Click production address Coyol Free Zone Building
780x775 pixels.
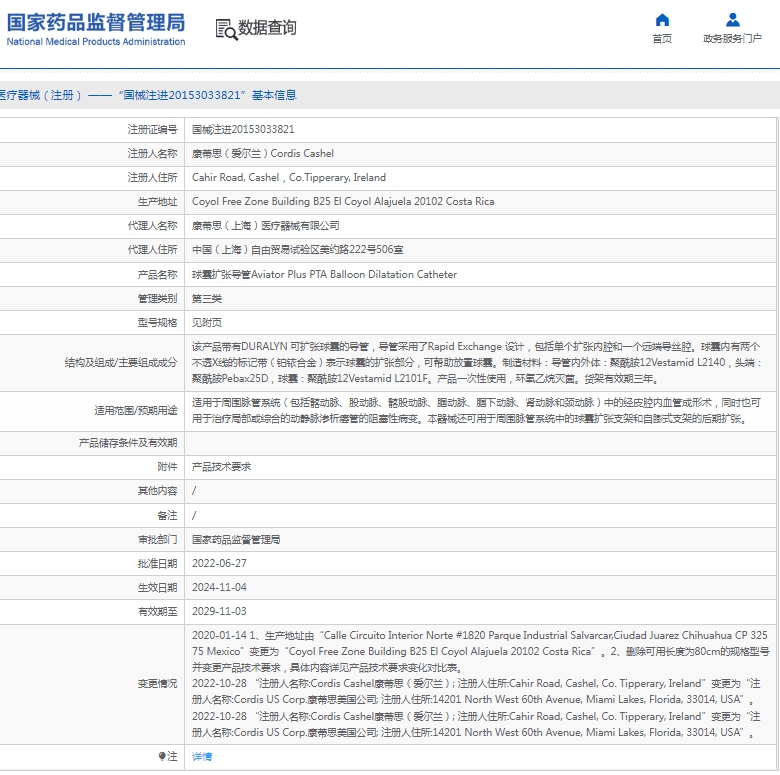click(x=343, y=201)
